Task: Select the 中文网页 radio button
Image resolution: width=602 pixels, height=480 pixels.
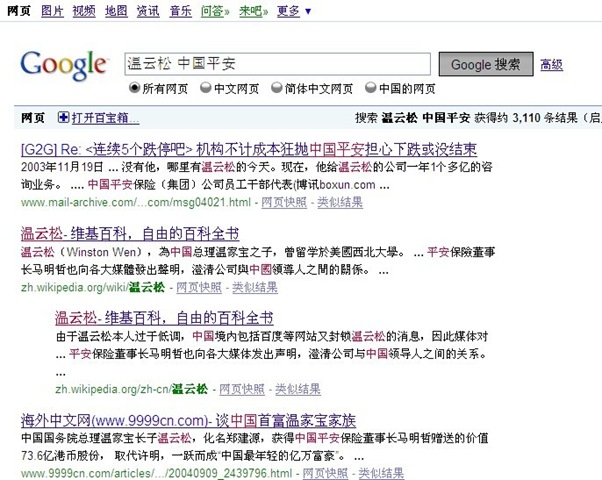Action: click(x=205, y=88)
